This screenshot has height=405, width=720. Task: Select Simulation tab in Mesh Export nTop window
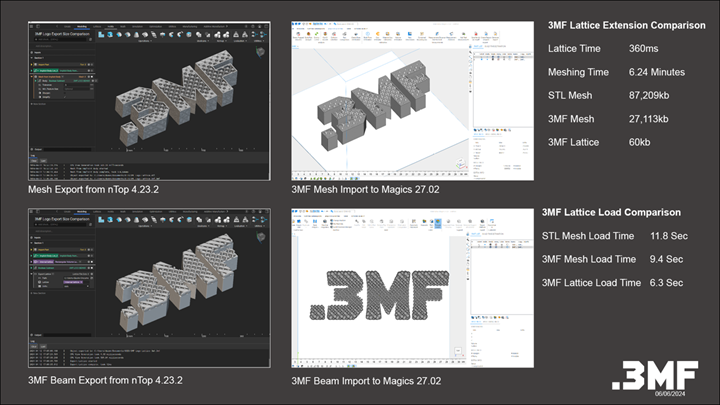(x=137, y=27)
